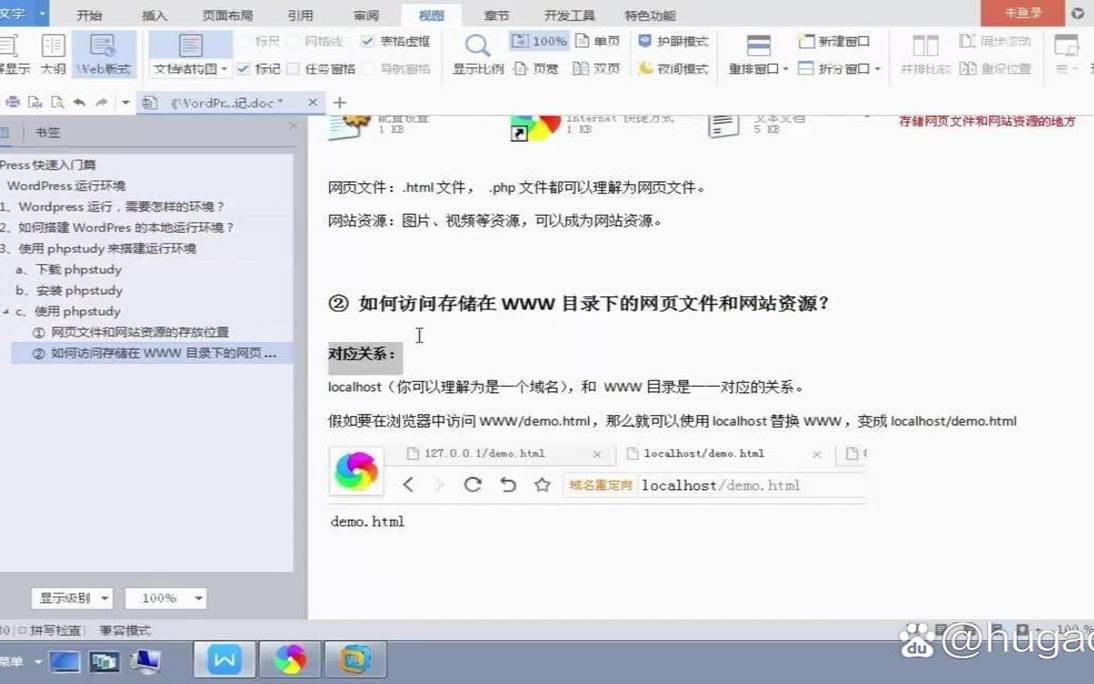Image resolution: width=1094 pixels, height=684 pixels.
Task: Click the 未登录 login button
Action: [x=1022, y=13]
